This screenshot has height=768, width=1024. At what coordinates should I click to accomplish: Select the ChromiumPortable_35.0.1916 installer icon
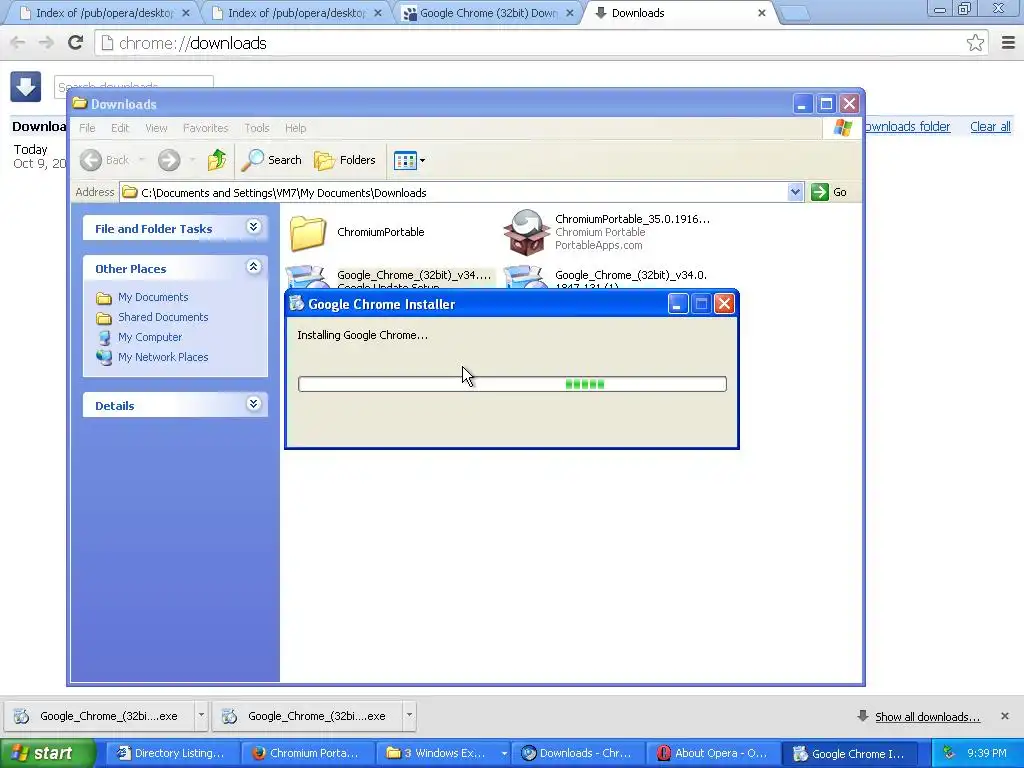click(x=526, y=232)
